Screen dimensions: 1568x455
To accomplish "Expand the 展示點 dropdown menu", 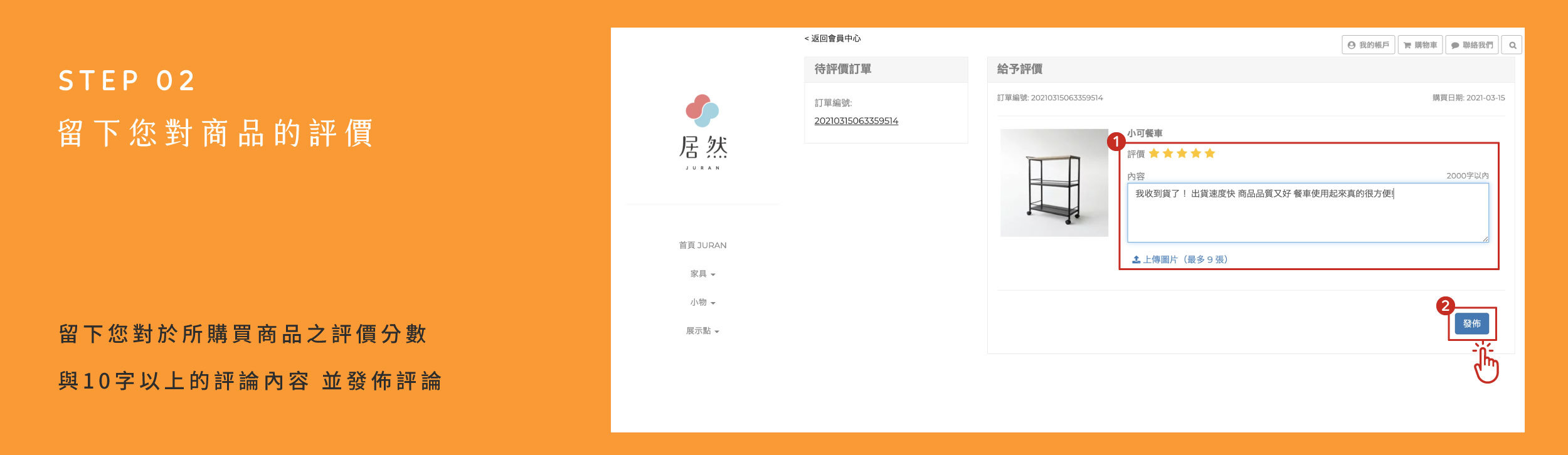I will 702,331.
